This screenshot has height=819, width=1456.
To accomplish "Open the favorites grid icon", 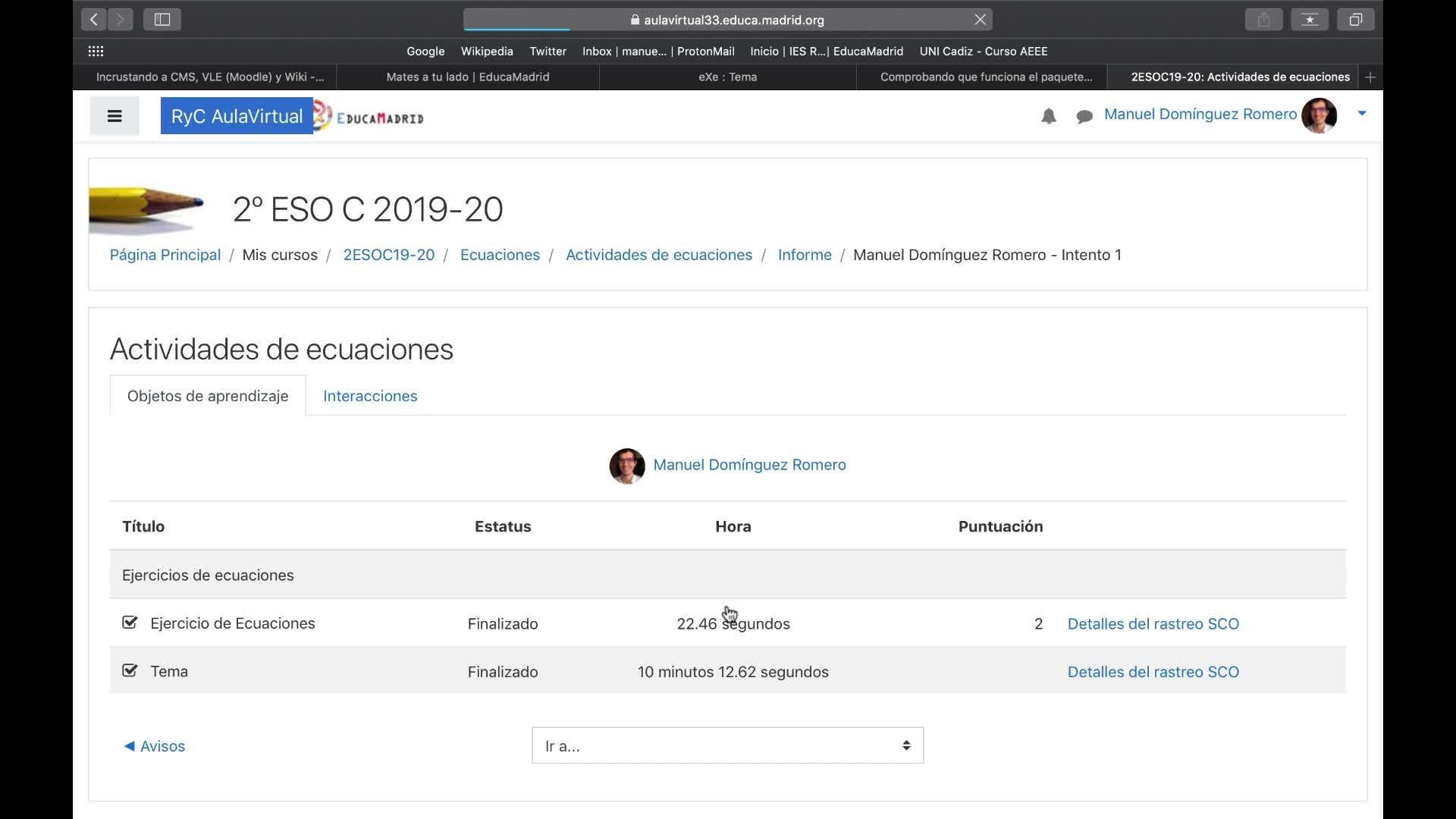I will pyautogui.click(x=96, y=52).
